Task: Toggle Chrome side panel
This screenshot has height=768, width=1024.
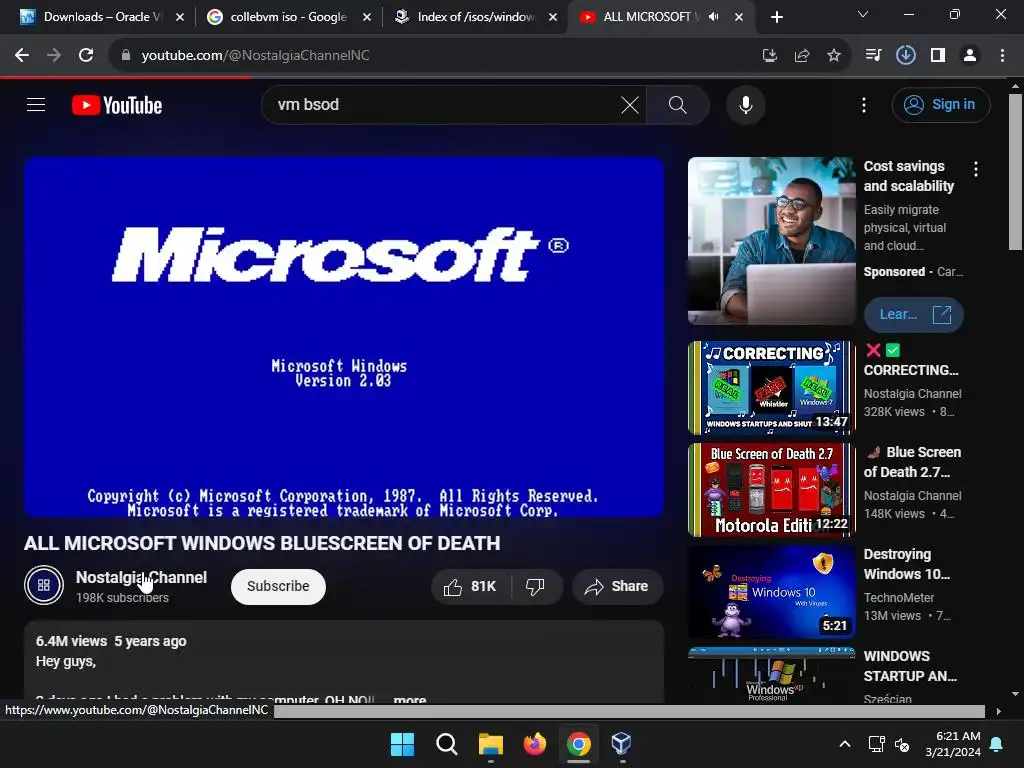Action: [938, 56]
